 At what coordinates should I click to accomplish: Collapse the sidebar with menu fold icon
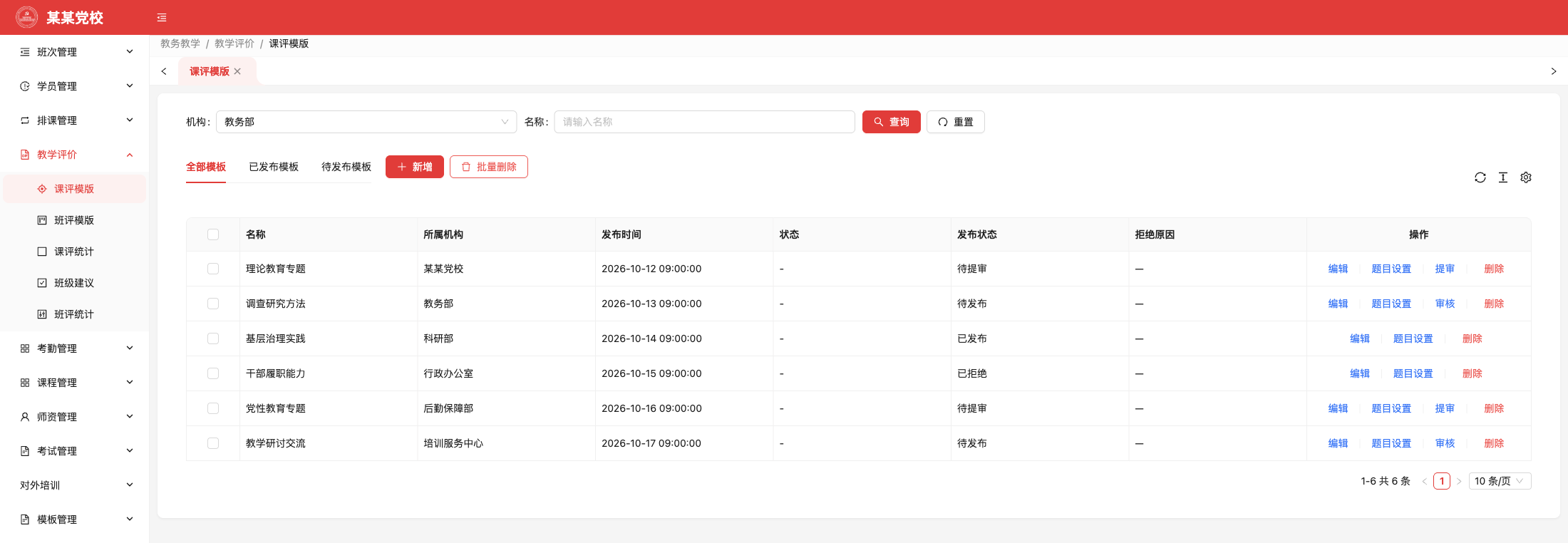[162, 18]
